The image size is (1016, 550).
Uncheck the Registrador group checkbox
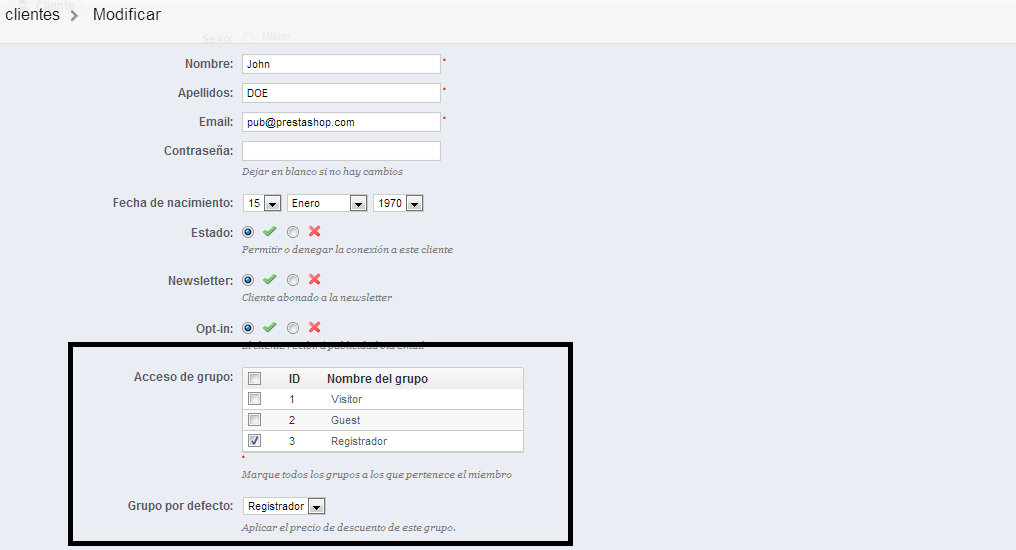coord(255,441)
